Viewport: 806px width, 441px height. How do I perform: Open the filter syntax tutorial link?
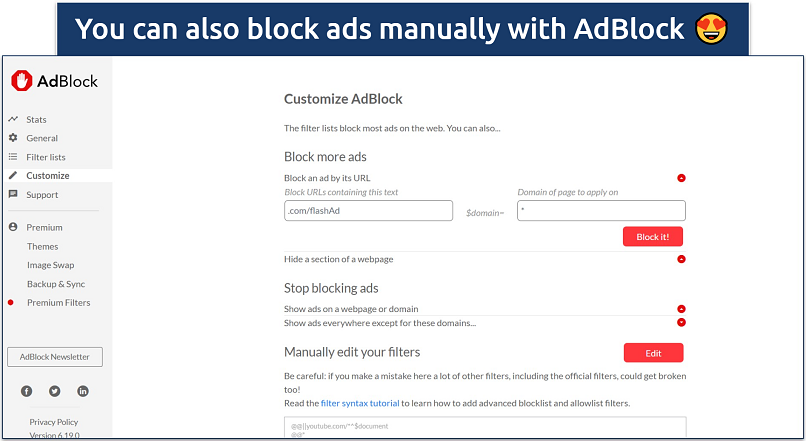pos(358,403)
